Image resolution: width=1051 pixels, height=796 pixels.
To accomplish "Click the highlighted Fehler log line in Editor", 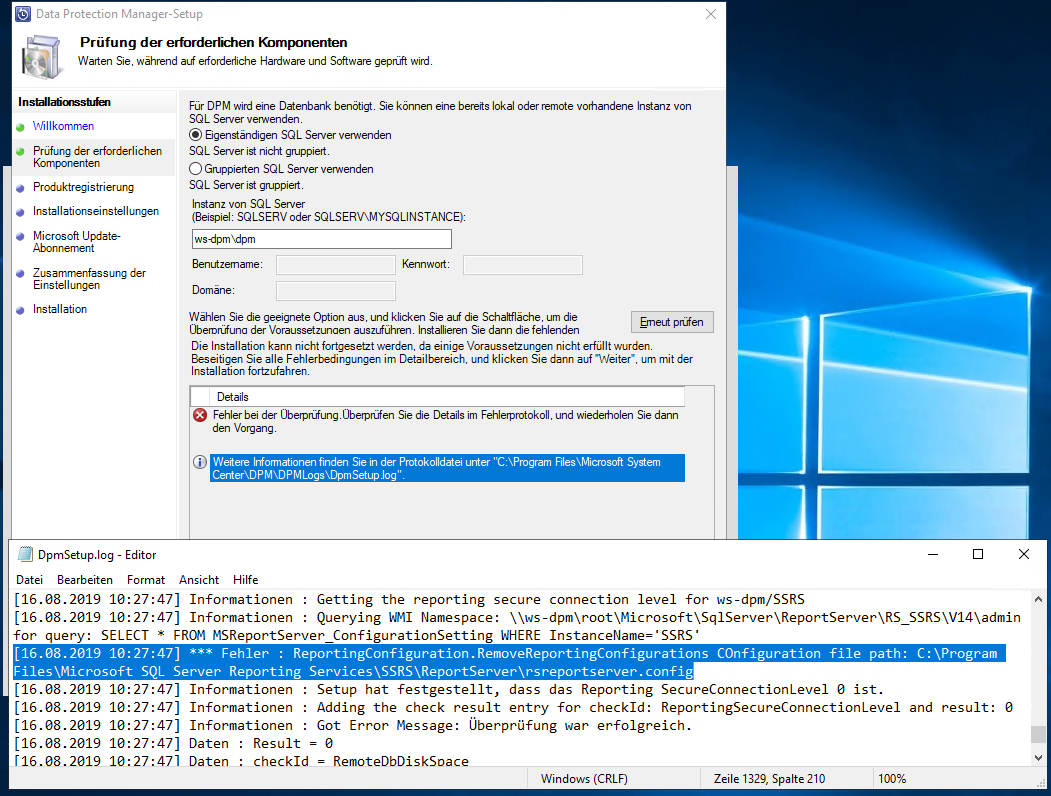I will (509, 662).
